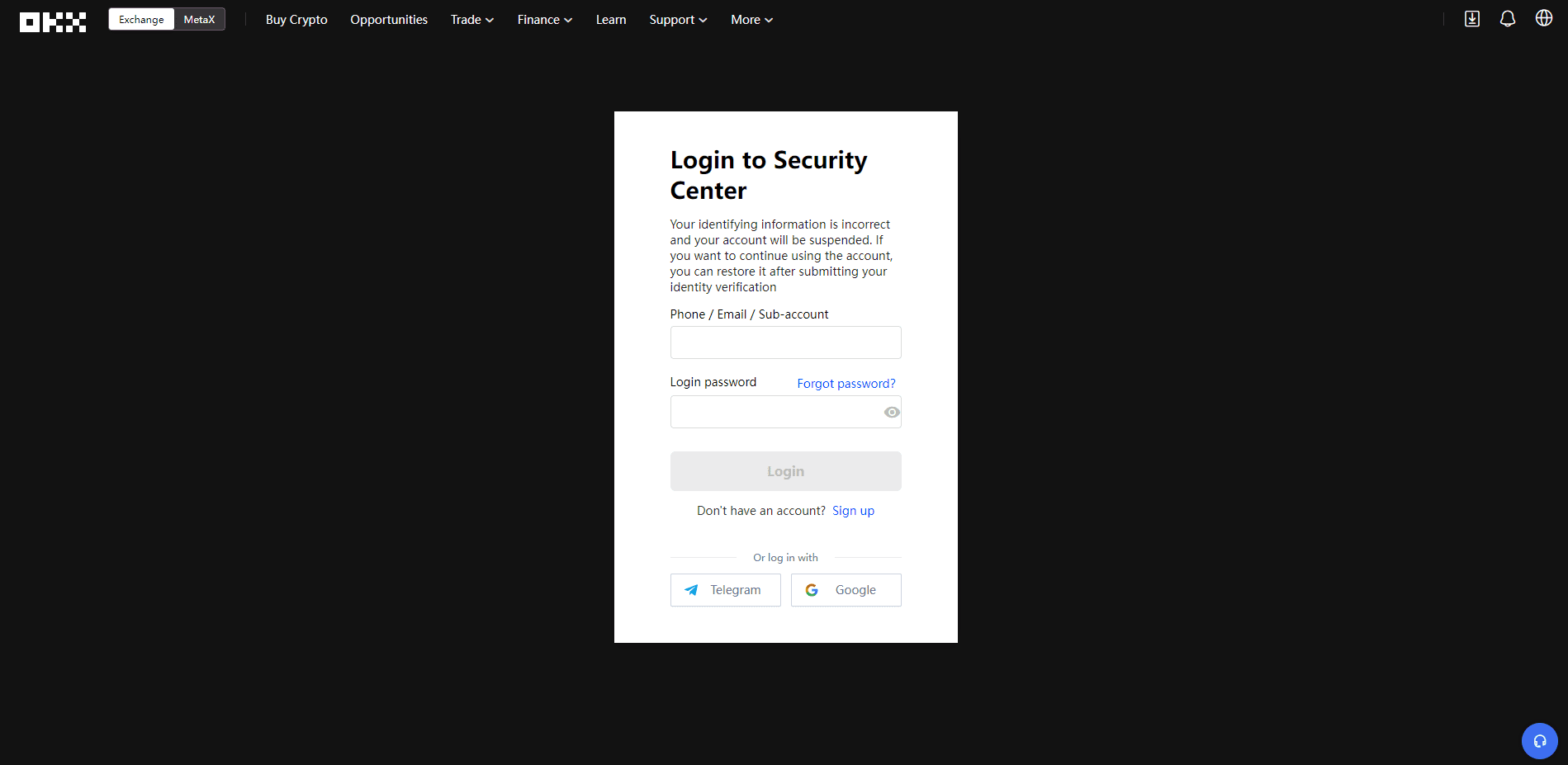Expand the Support dropdown menu

(x=677, y=20)
